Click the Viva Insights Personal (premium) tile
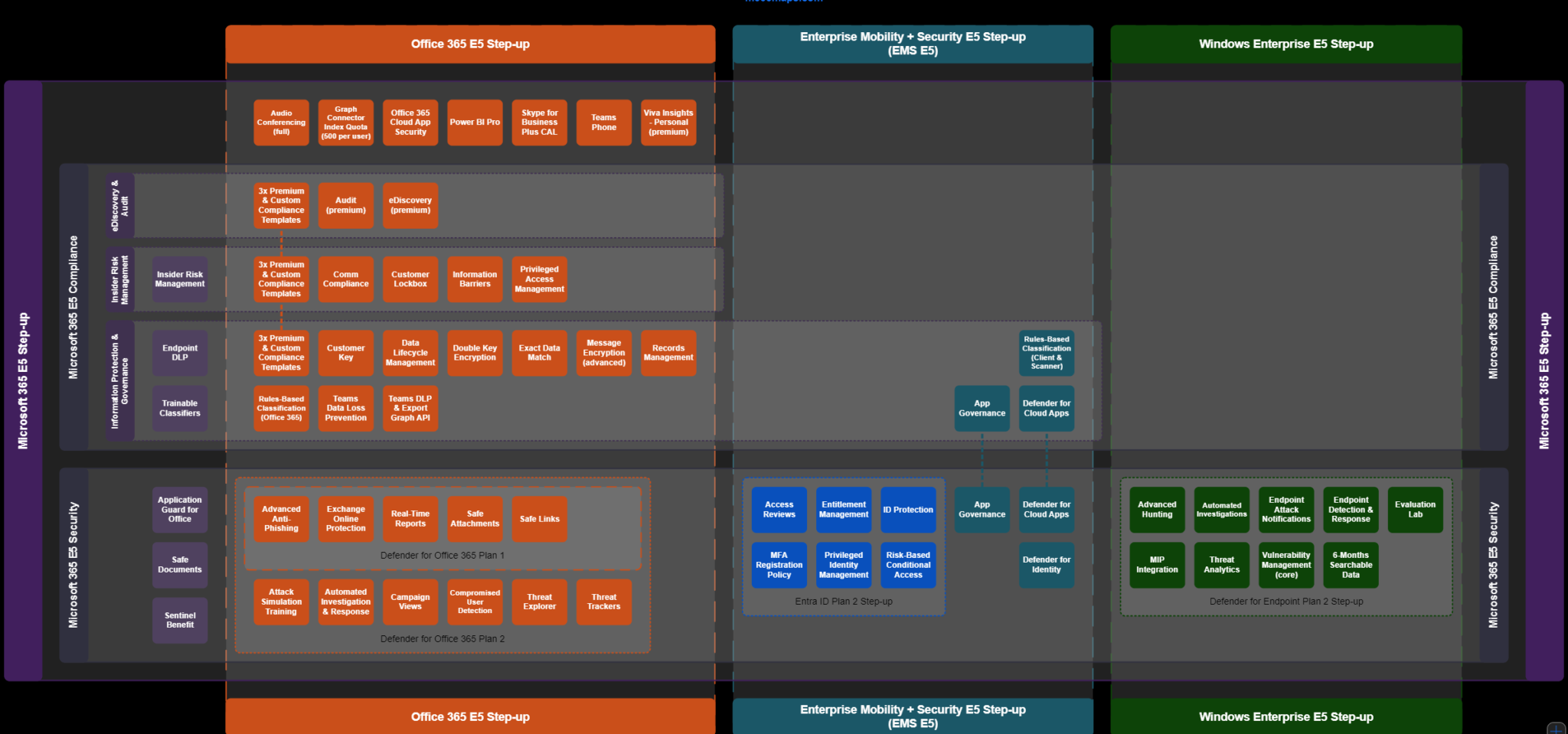 pyautogui.click(x=668, y=122)
